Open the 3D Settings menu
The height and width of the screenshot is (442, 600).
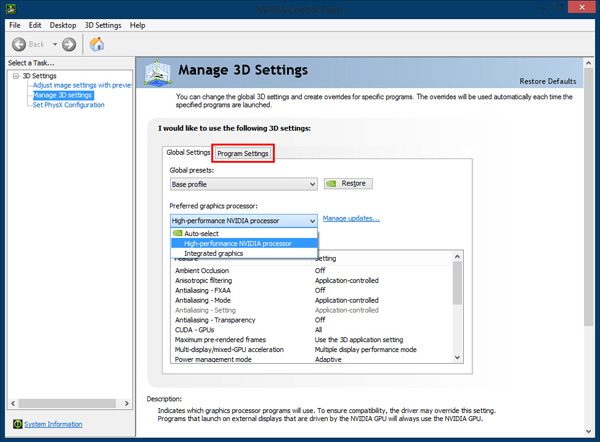tap(101, 24)
